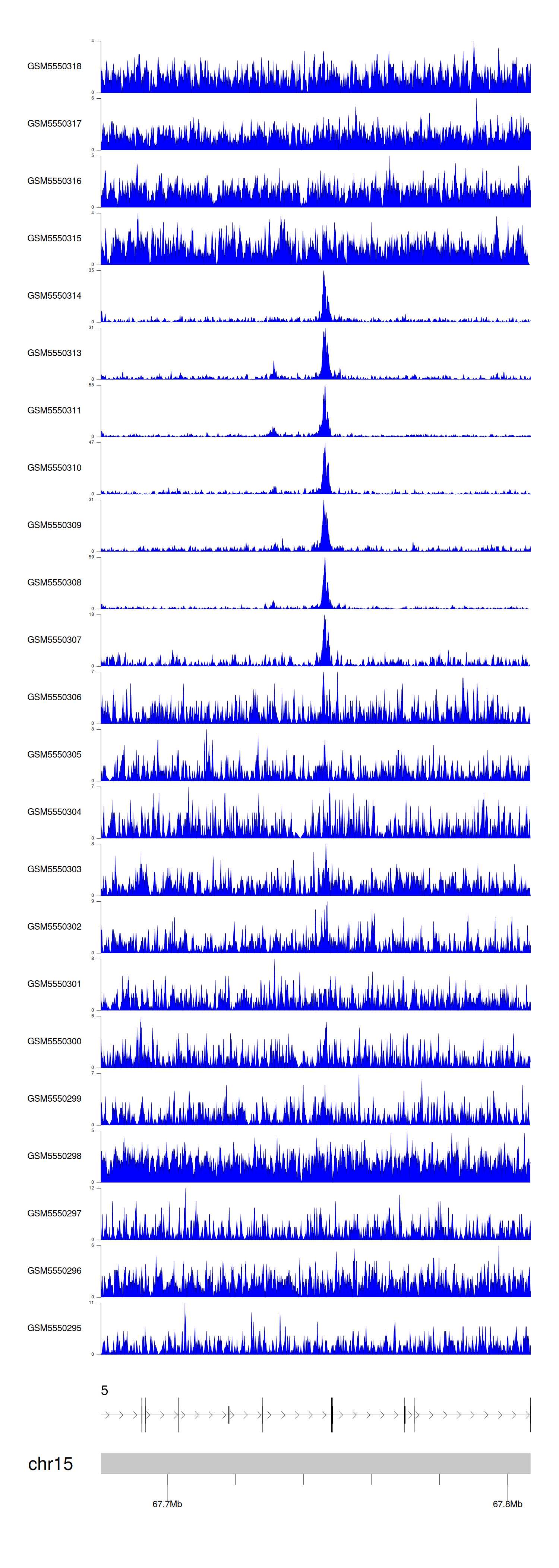Click the 67.8Mb axis label

pyautogui.click(x=507, y=1504)
